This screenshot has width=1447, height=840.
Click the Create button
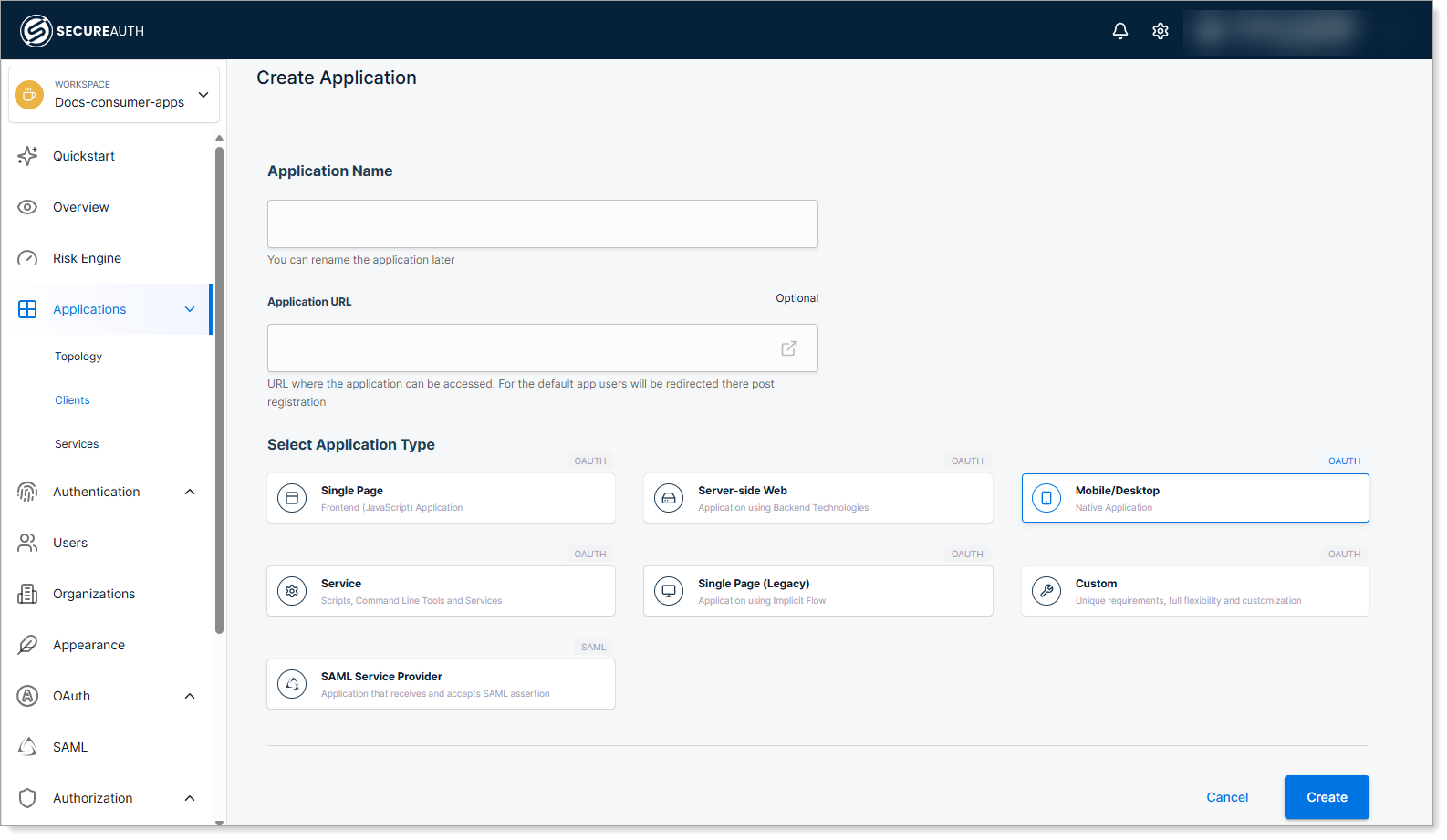1327,797
